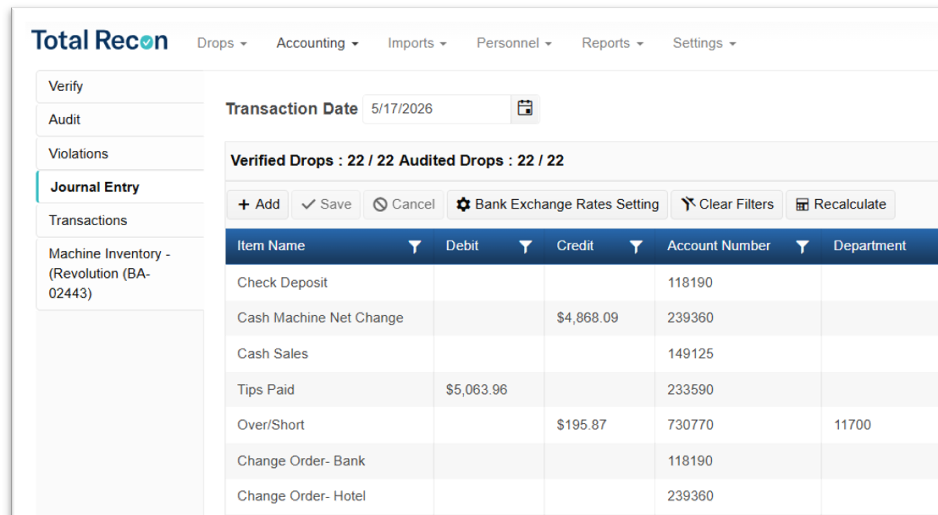Expand the Reports menu
This screenshot has height=515, width=938.
[x=612, y=43]
